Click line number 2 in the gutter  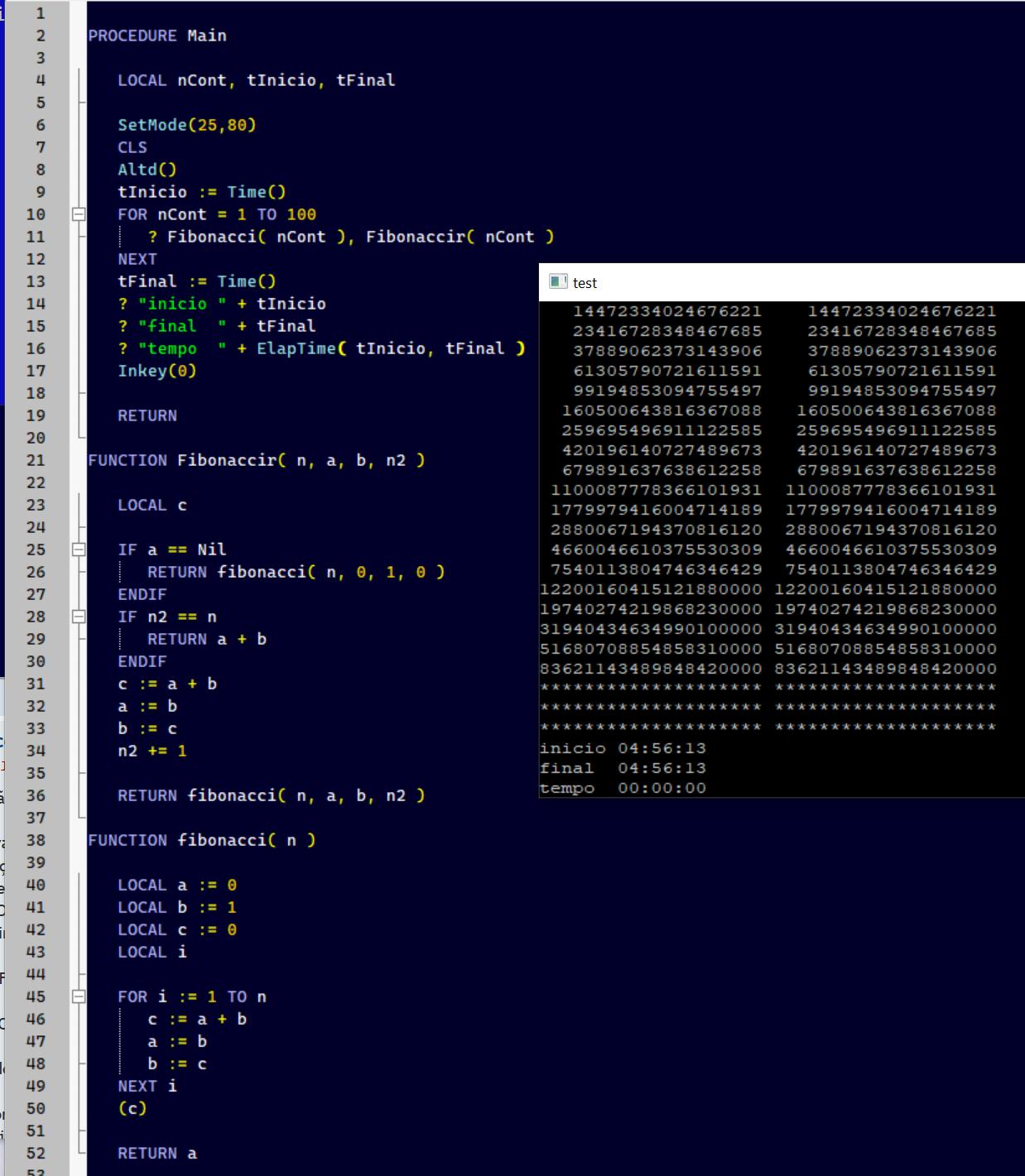(40, 36)
